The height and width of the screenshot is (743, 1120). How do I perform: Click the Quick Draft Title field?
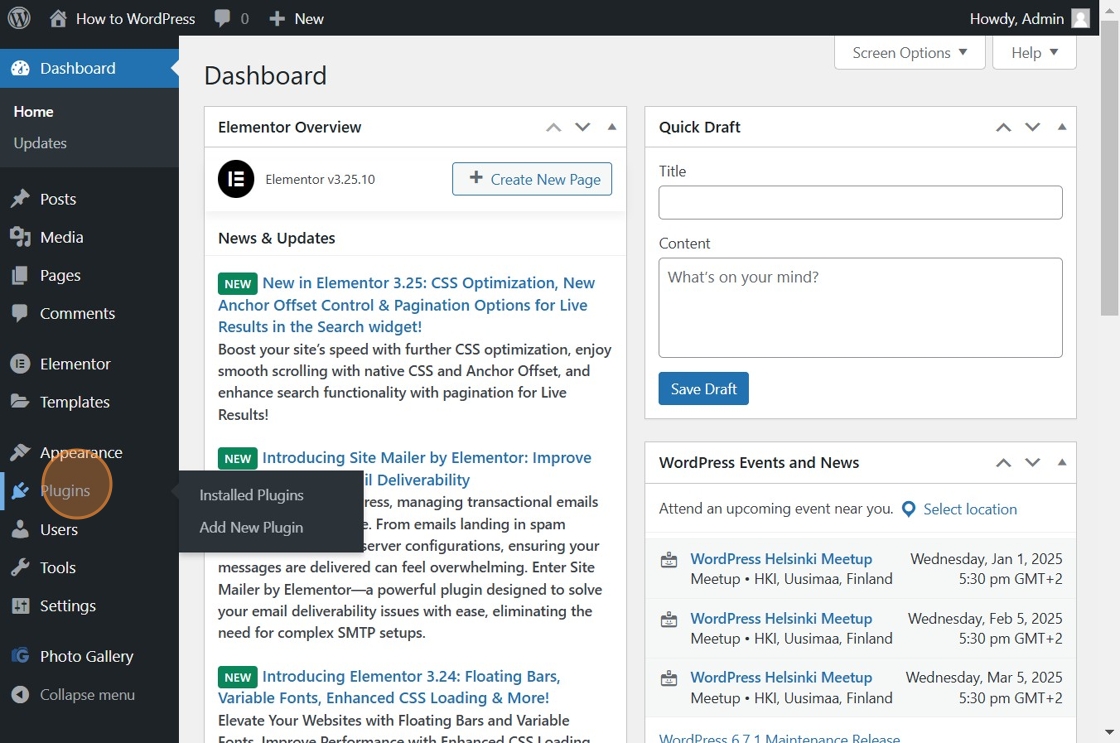(x=860, y=202)
